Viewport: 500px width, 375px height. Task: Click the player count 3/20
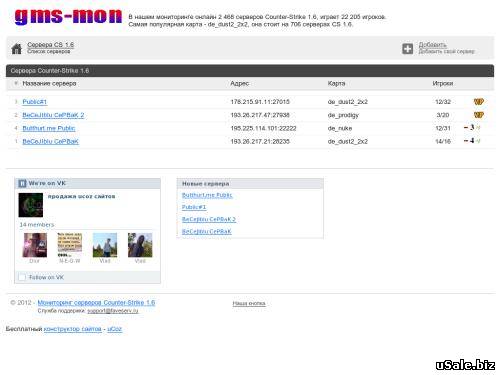click(443, 115)
